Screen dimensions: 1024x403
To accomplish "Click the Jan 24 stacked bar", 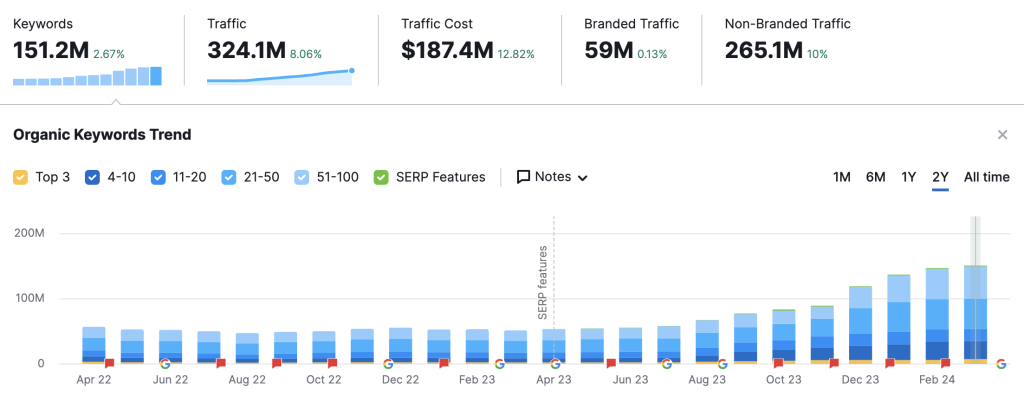I will [x=899, y=319].
